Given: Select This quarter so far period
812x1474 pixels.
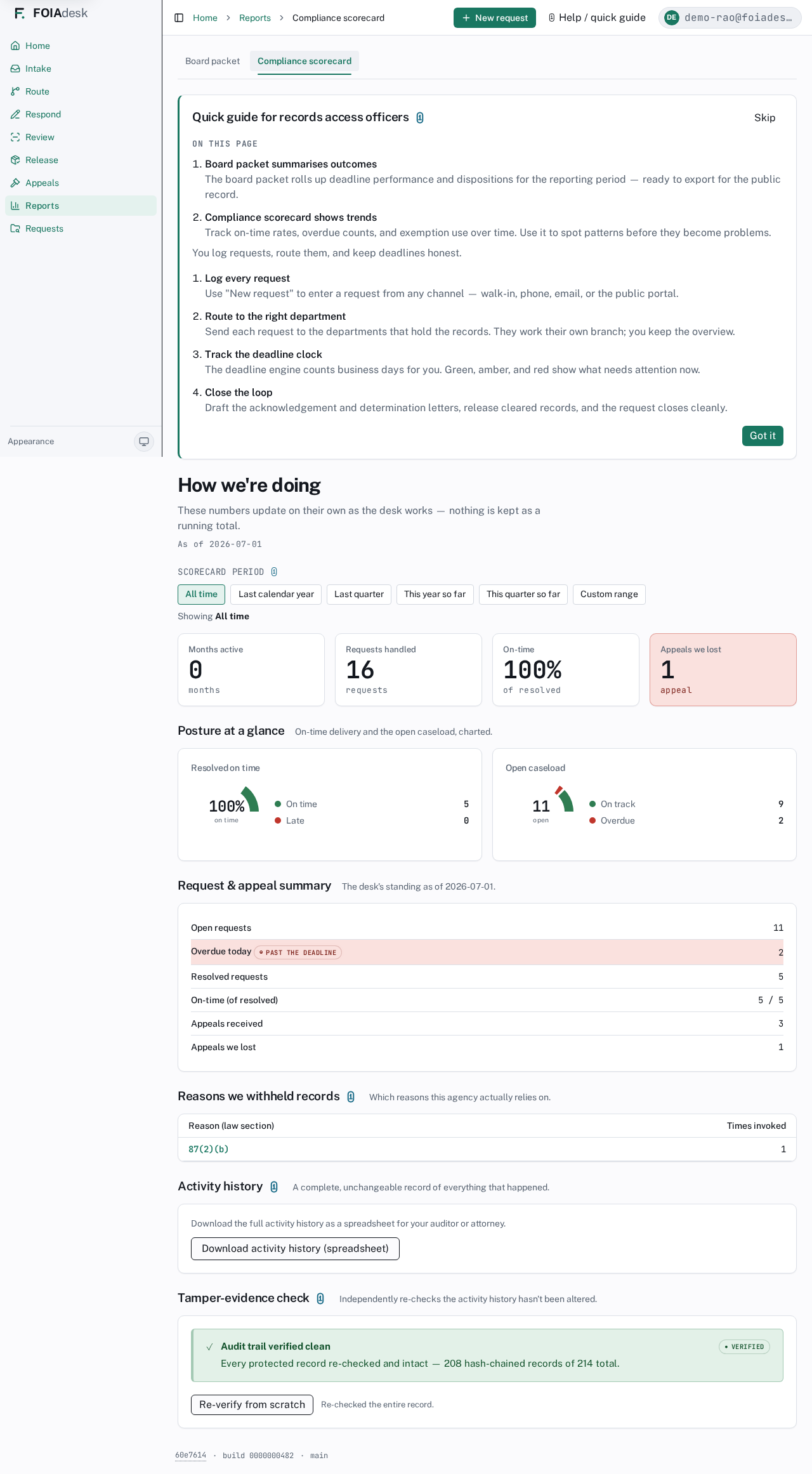Looking at the screenshot, I should click(523, 595).
